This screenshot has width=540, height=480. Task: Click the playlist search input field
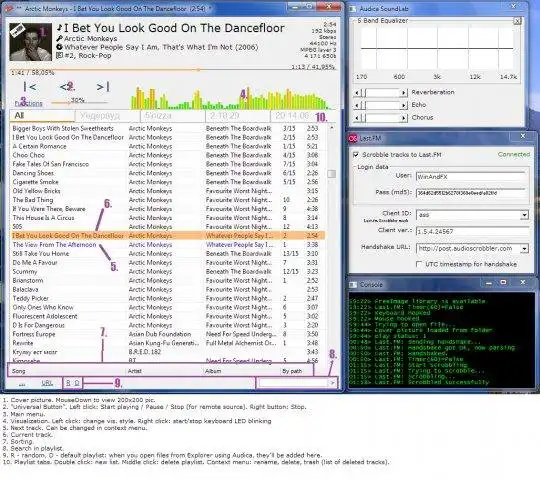[x=293, y=383]
